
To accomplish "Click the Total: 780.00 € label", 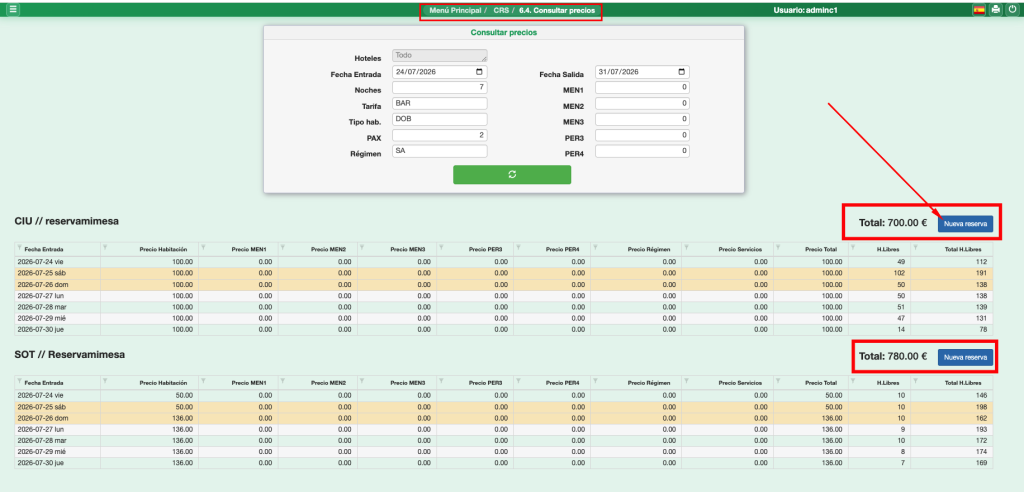I will click(x=893, y=357).
